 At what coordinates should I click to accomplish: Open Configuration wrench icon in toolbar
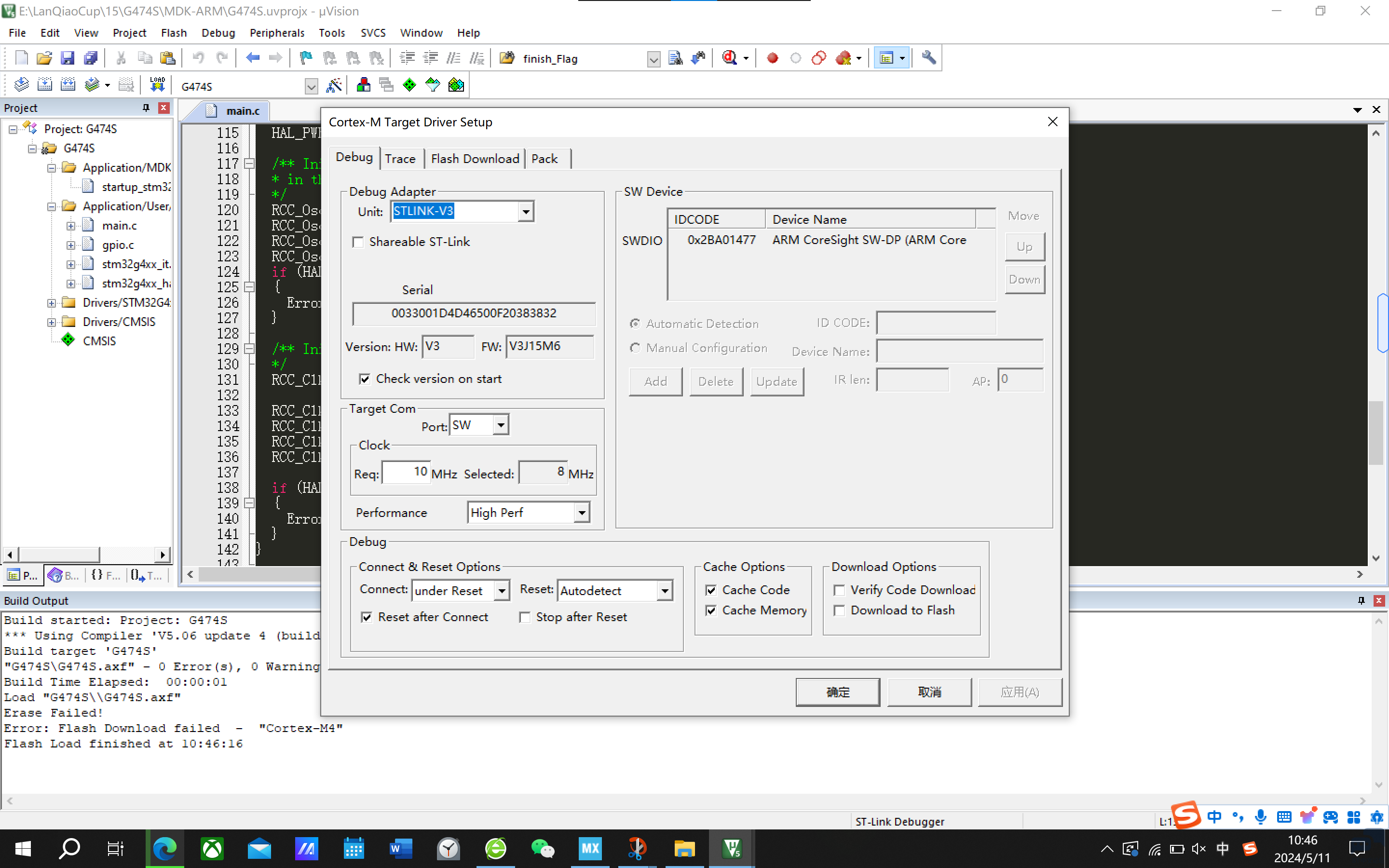coord(929,58)
